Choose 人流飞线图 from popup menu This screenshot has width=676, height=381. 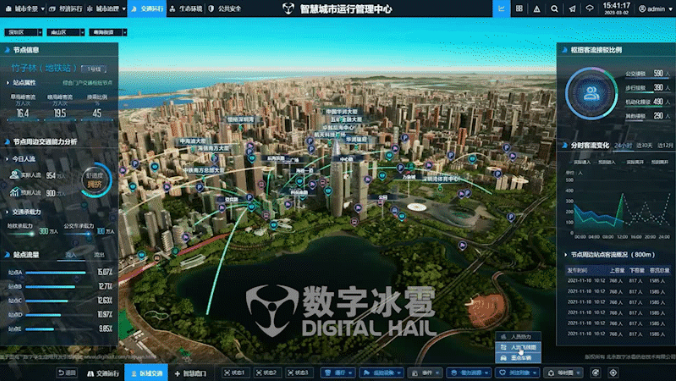pyautogui.click(x=518, y=347)
